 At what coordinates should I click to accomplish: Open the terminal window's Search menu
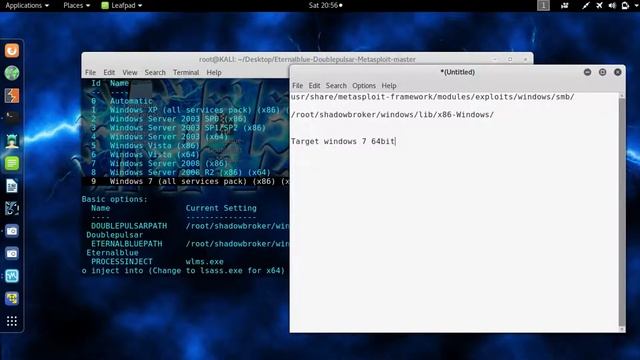[x=155, y=72]
